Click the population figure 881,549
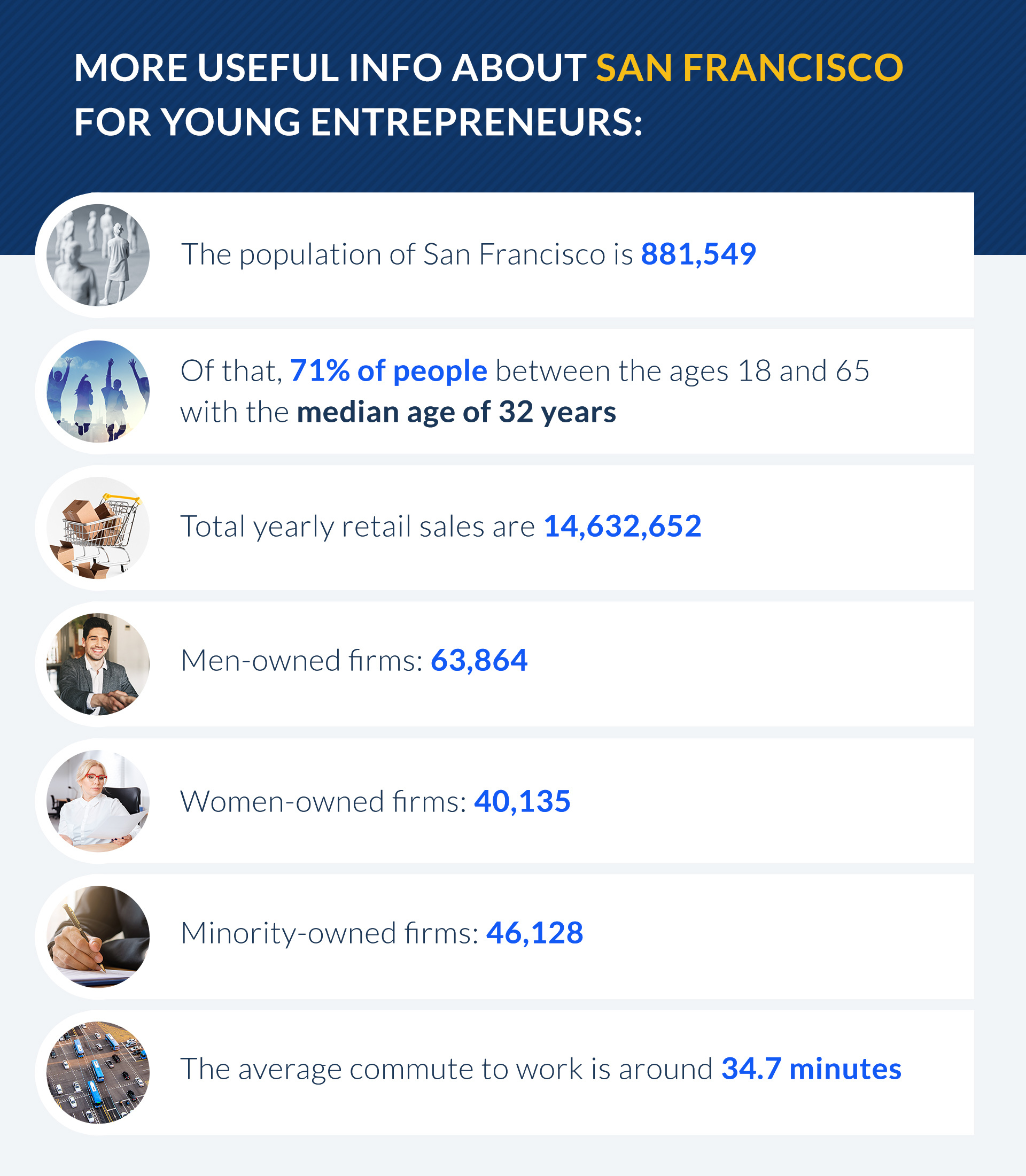 [698, 254]
